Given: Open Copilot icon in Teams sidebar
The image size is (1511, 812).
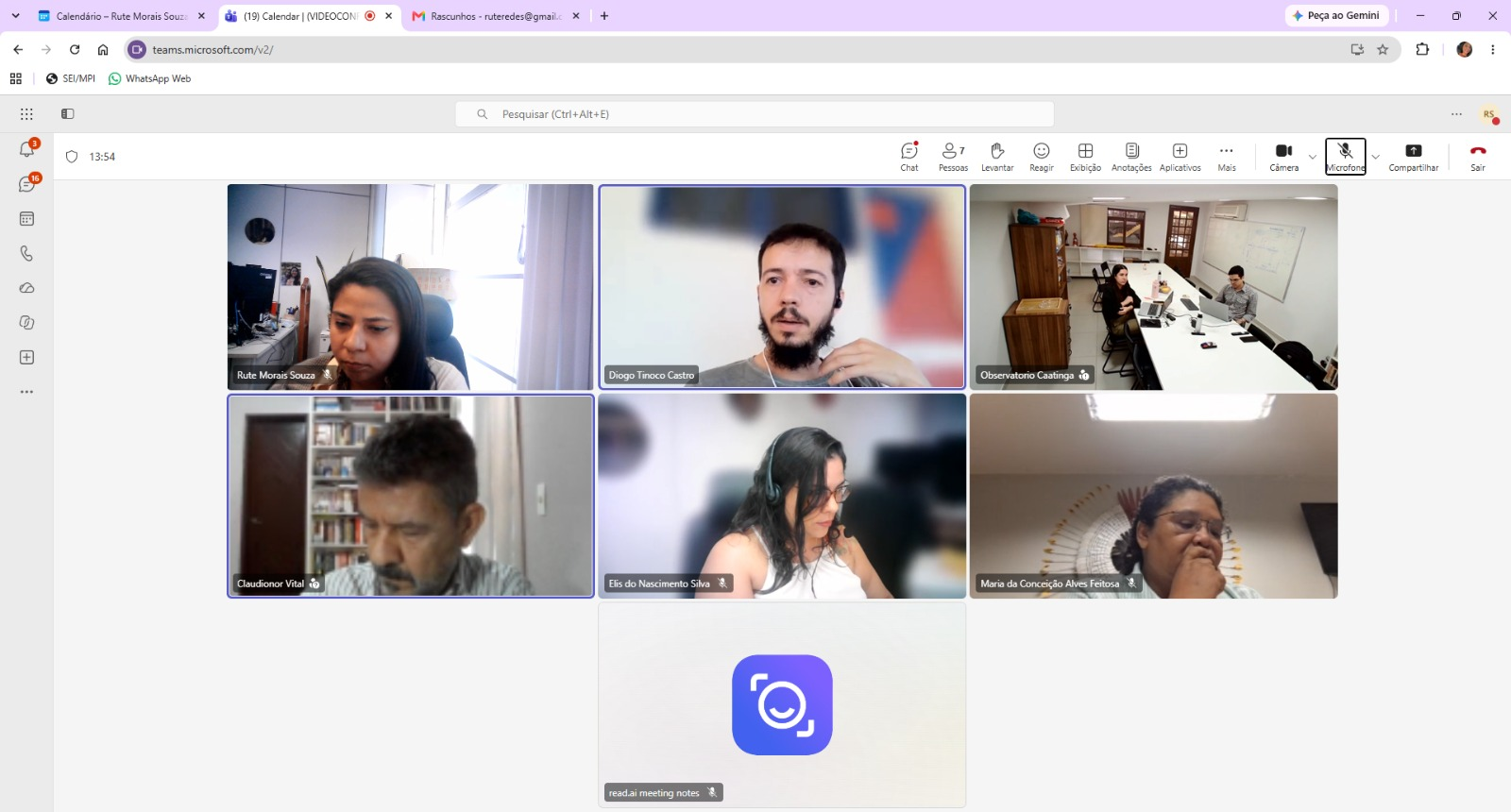Looking at the screenshot, I should (x=26, y=323).
